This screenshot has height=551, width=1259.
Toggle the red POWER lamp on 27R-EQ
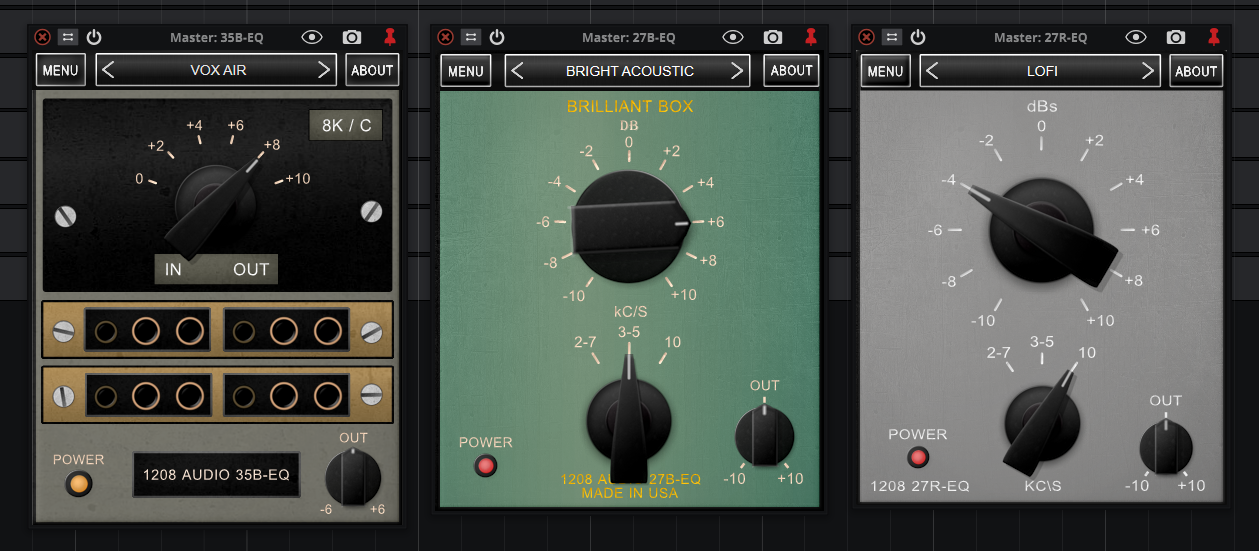[x=917, y=457]
